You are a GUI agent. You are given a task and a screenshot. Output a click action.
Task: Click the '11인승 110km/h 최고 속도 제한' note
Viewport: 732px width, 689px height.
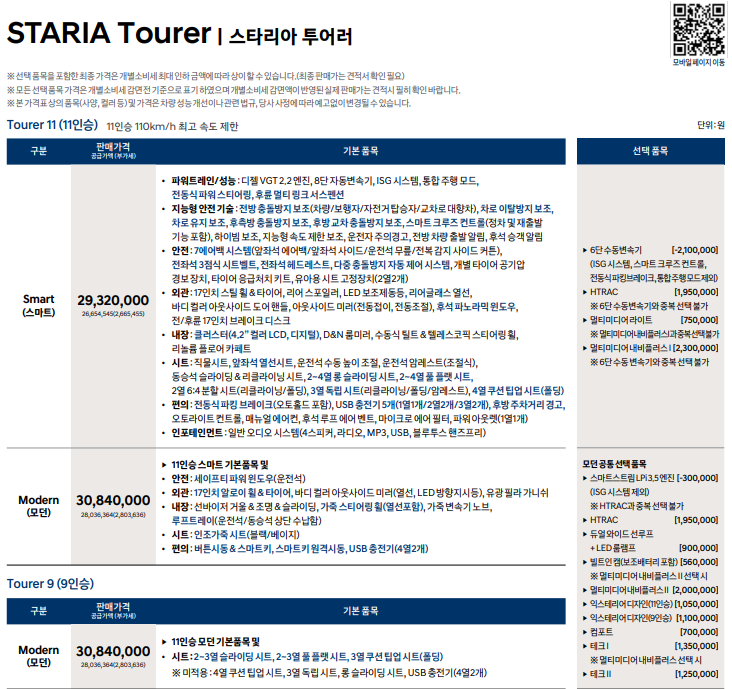(x=172, y=127)
